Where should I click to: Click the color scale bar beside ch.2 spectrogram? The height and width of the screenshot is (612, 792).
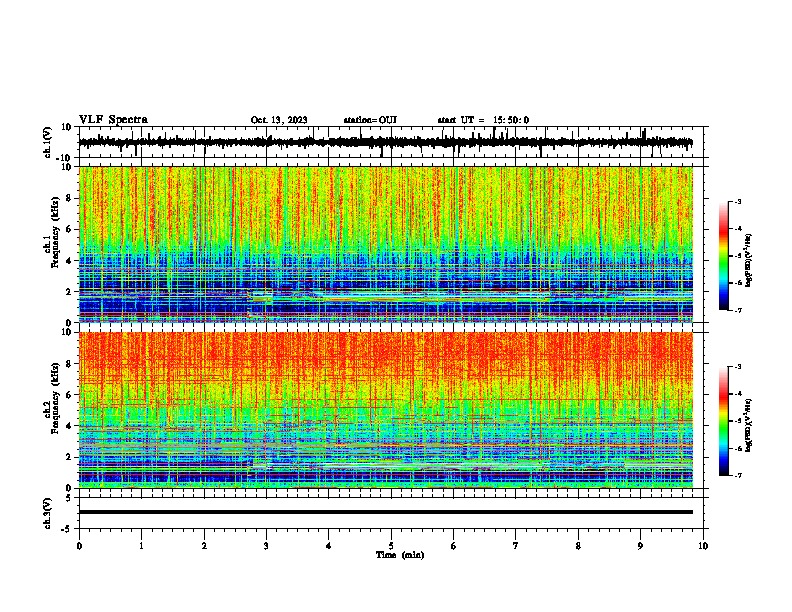(723, 421)
